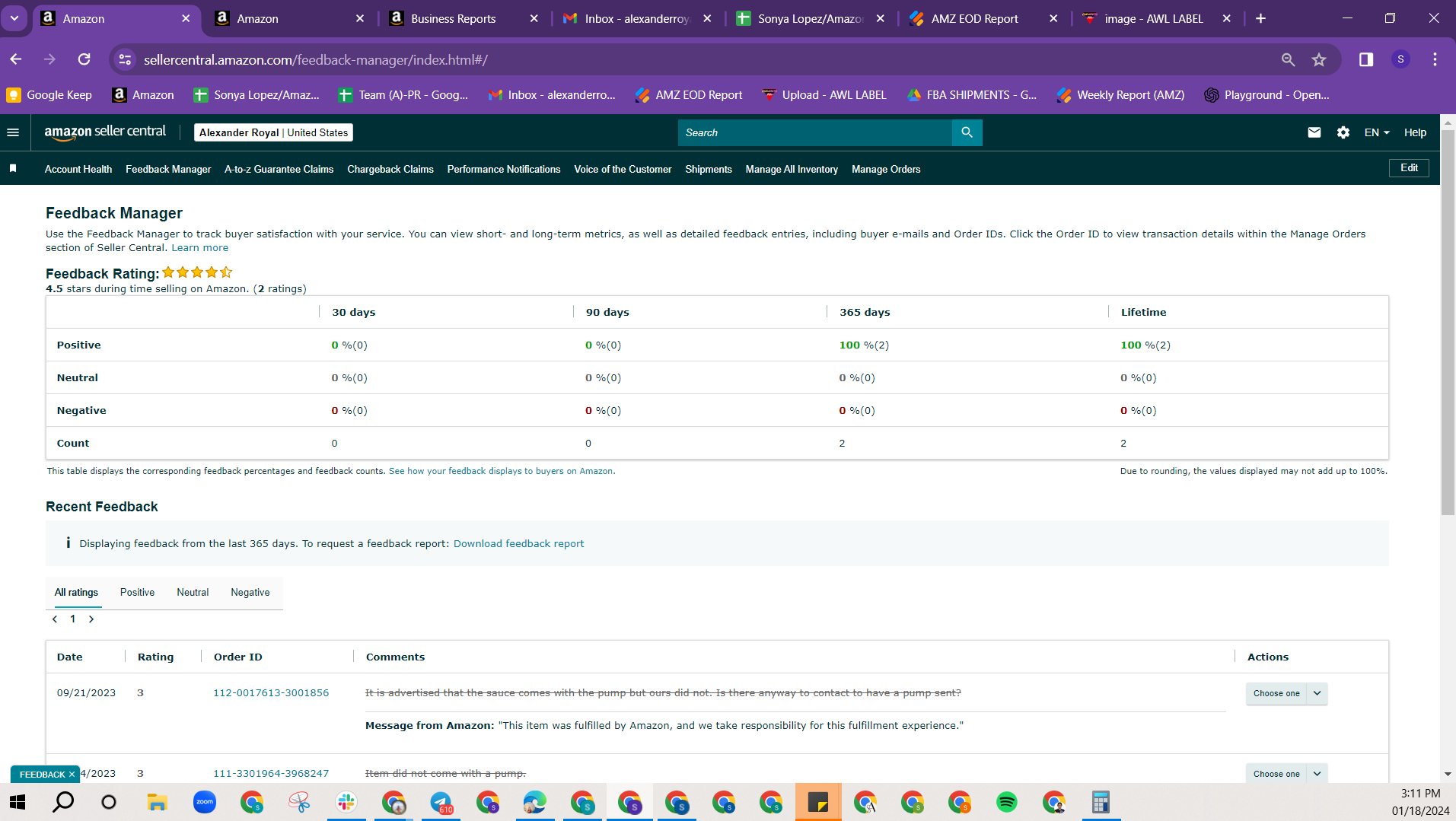The width and height of the screenshot is (1456, 821).
Task: Select the All ratings tab
Action: coord(76,593)
